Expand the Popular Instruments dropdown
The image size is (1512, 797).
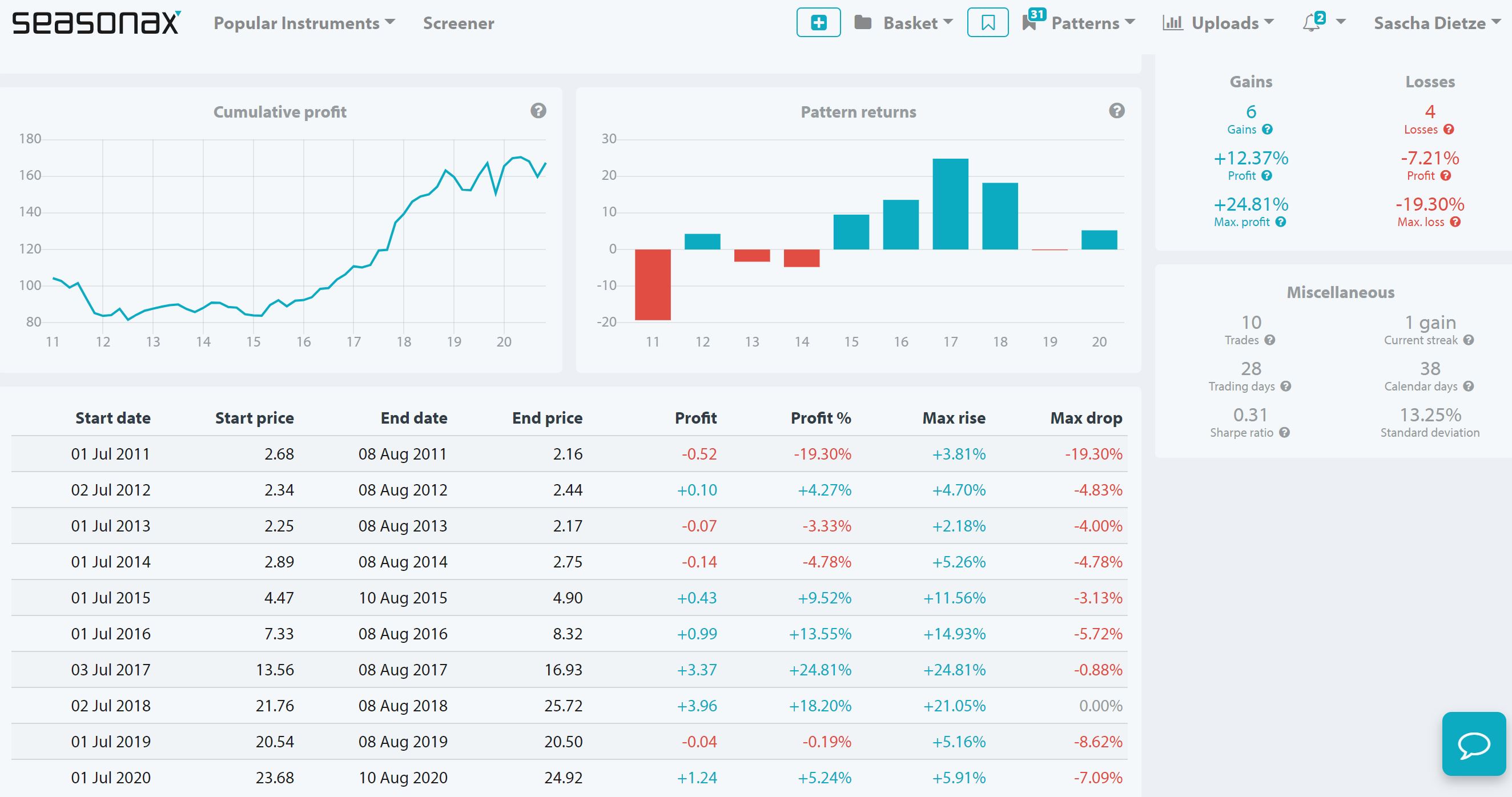[x=304, y=23]
